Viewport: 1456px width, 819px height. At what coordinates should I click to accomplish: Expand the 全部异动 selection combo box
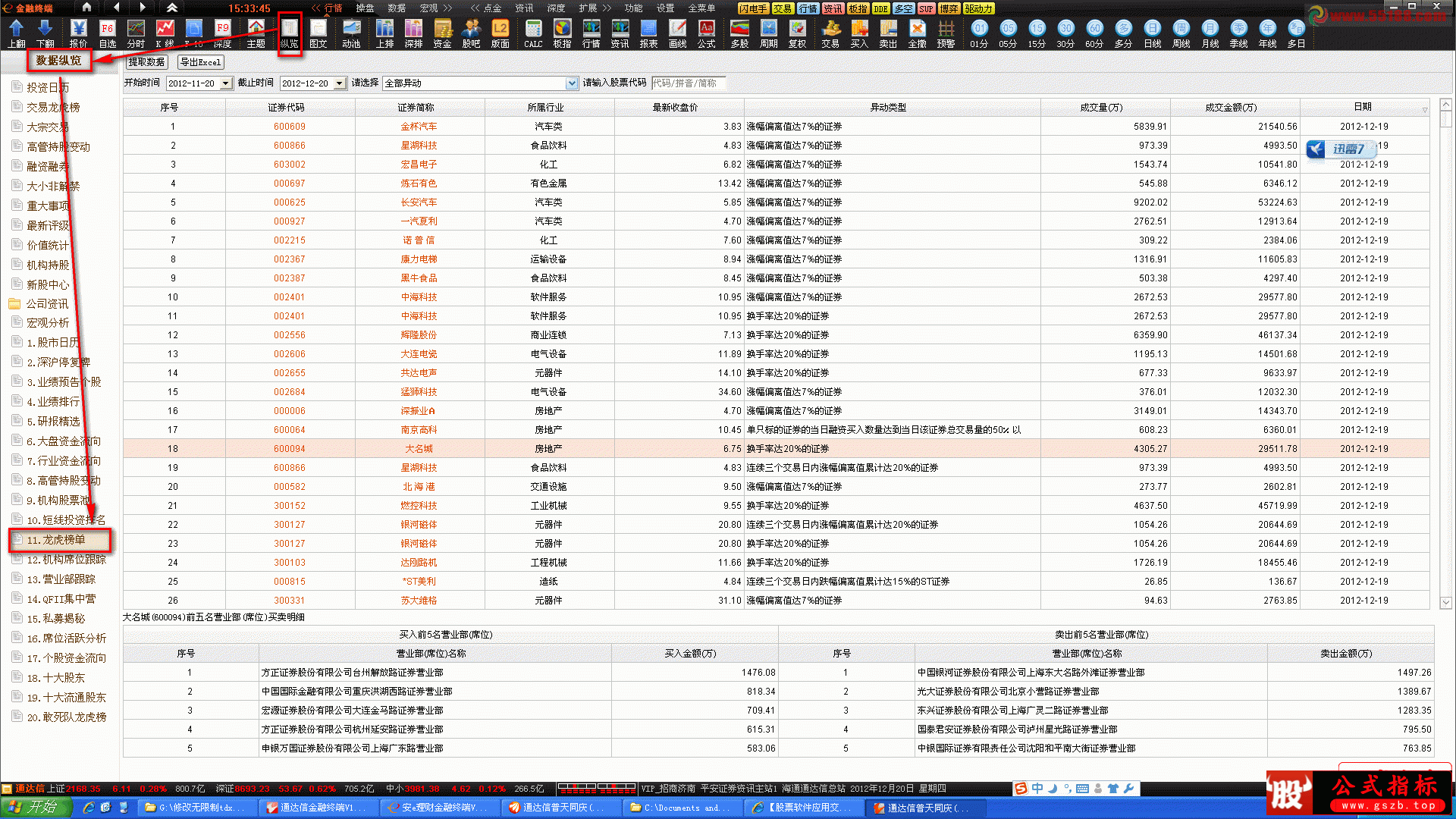[572, 83]
